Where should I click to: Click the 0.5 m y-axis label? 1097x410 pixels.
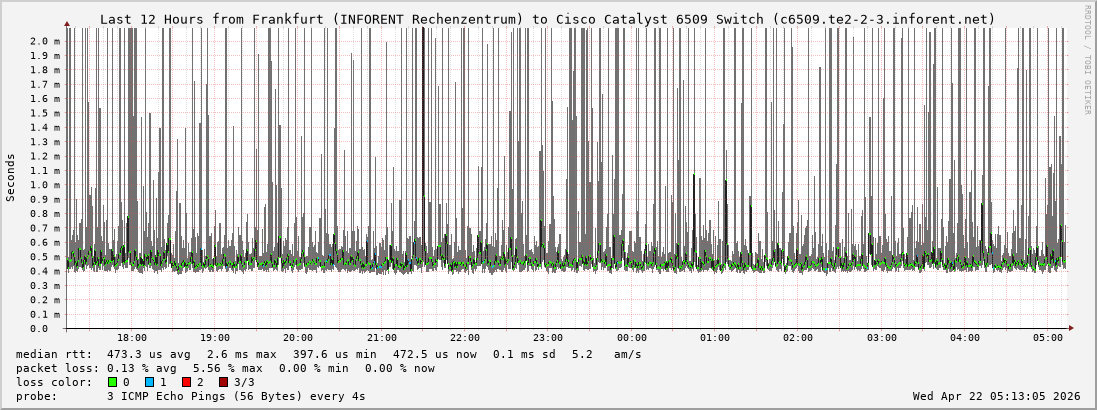point(45,257)
